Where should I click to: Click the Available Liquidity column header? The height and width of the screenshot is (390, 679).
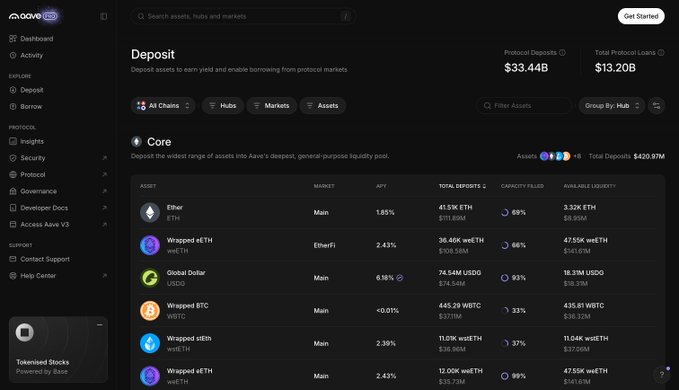[589, 186]
